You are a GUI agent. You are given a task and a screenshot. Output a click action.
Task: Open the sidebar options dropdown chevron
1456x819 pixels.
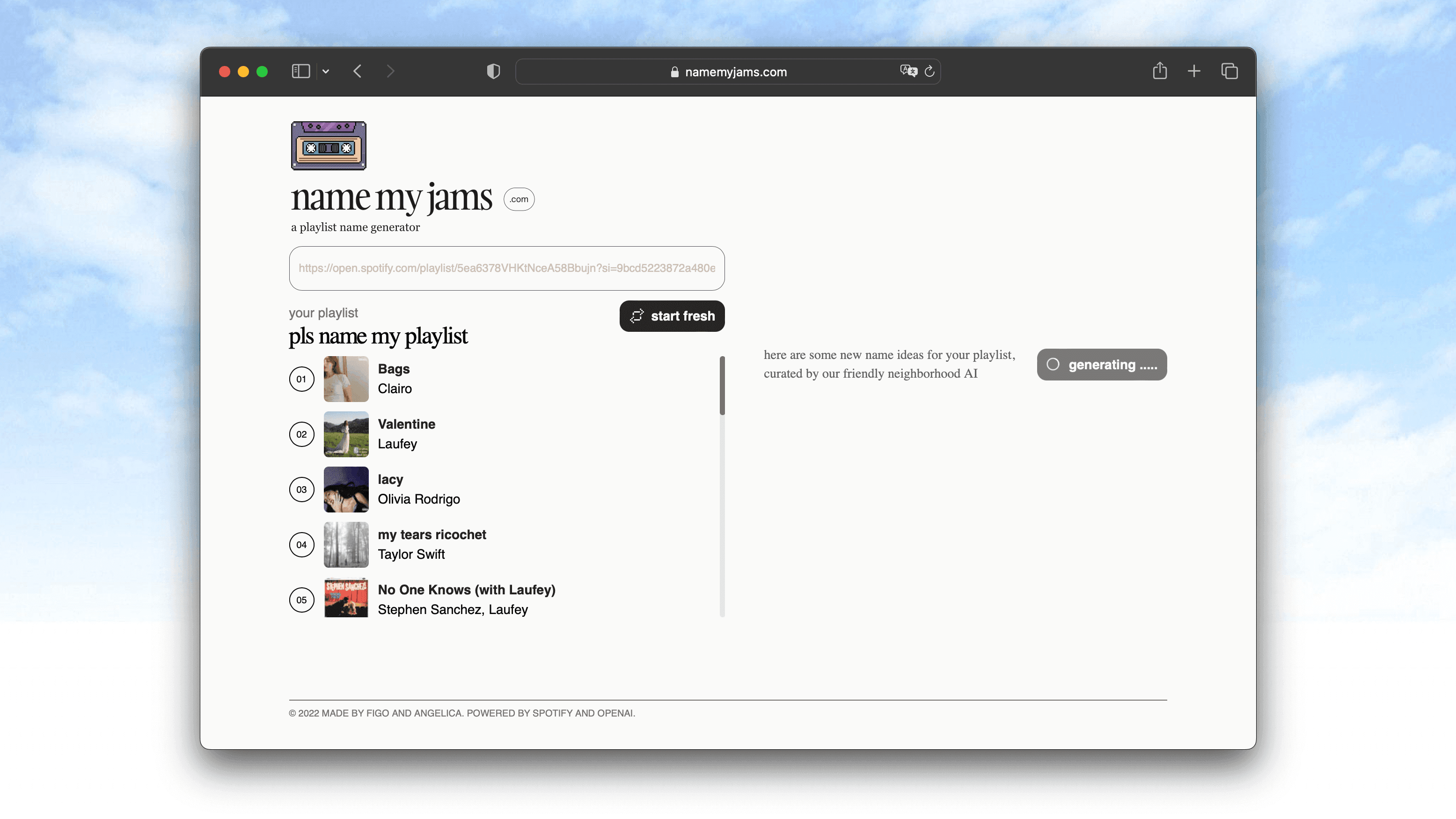coord(326,72)
